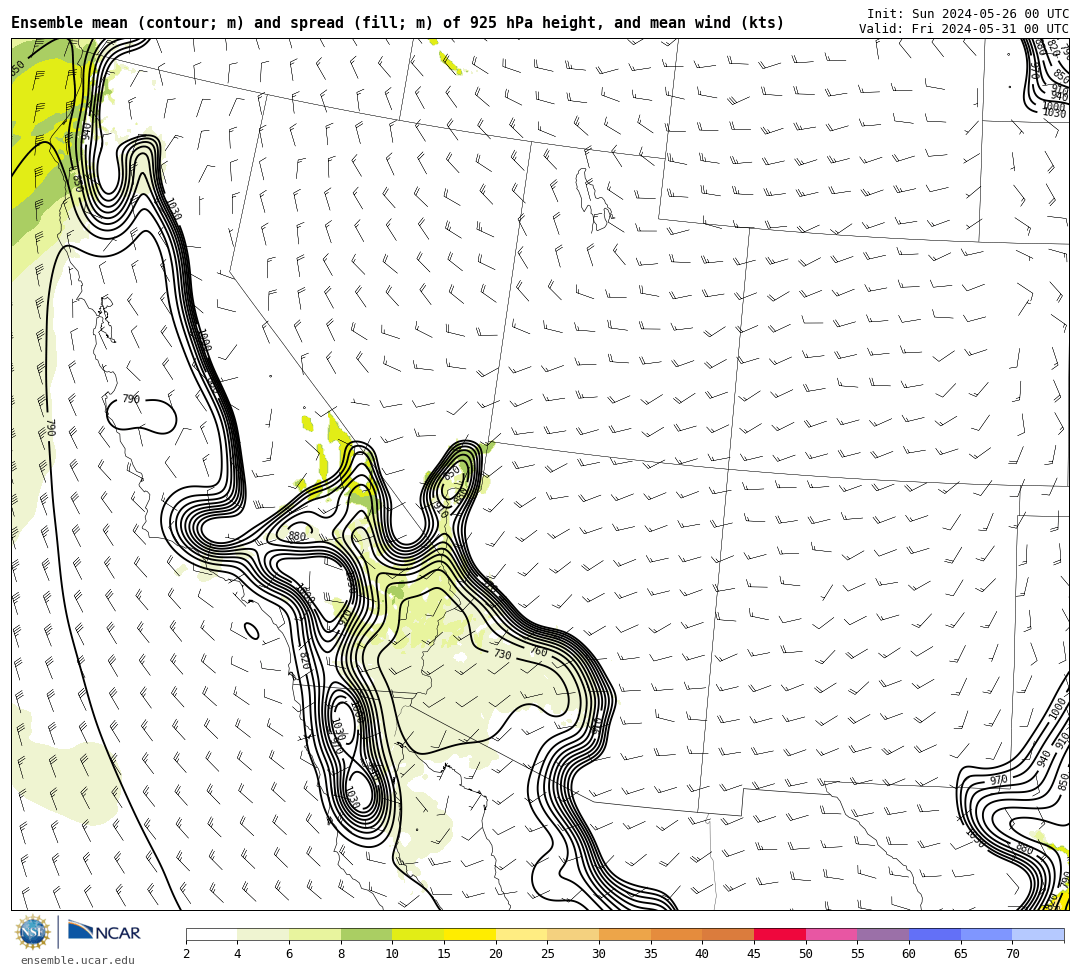
Task: Click the colorbar tick label '8'
Action: point(341,954)
